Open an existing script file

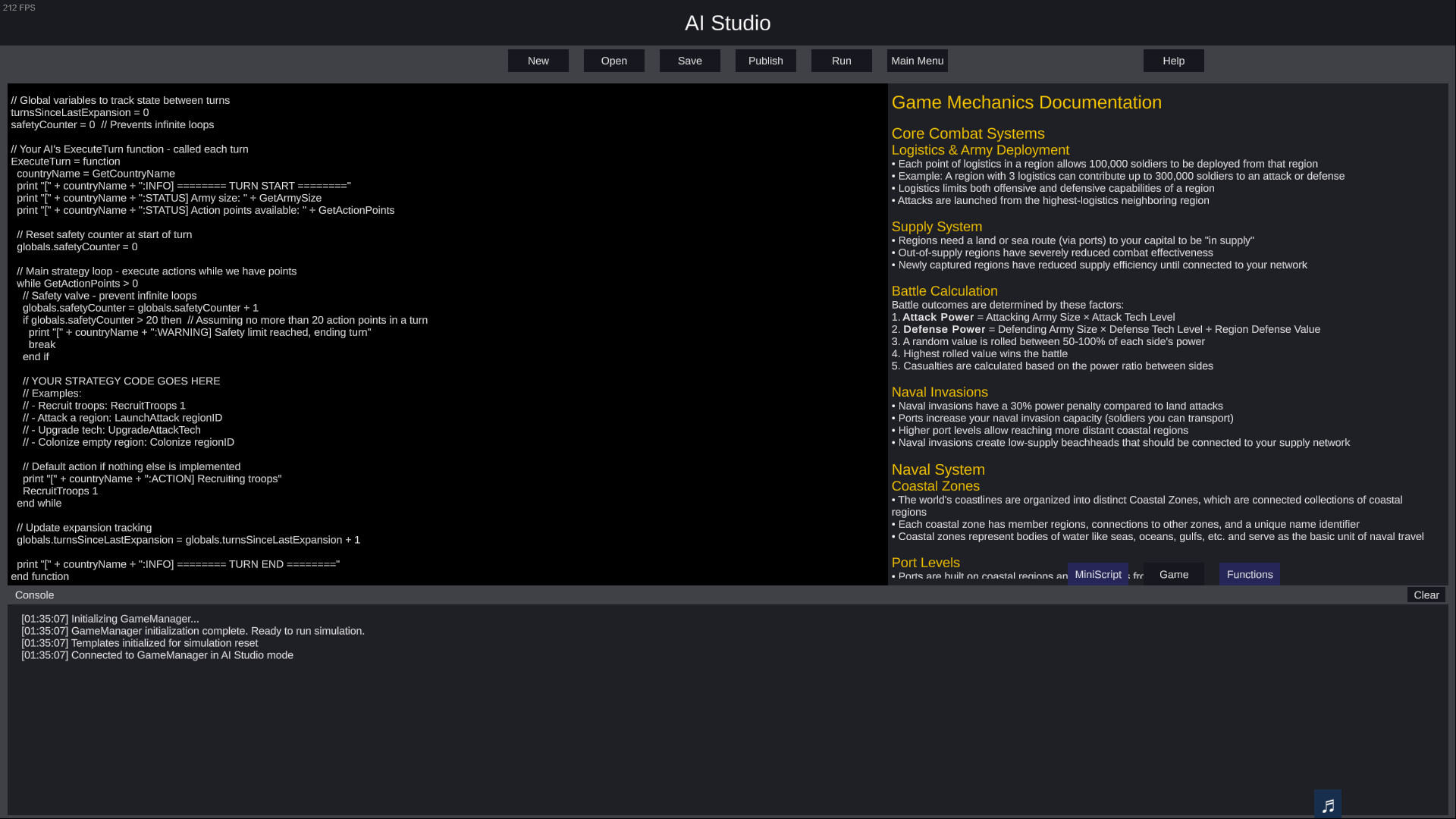pos(613,61)
